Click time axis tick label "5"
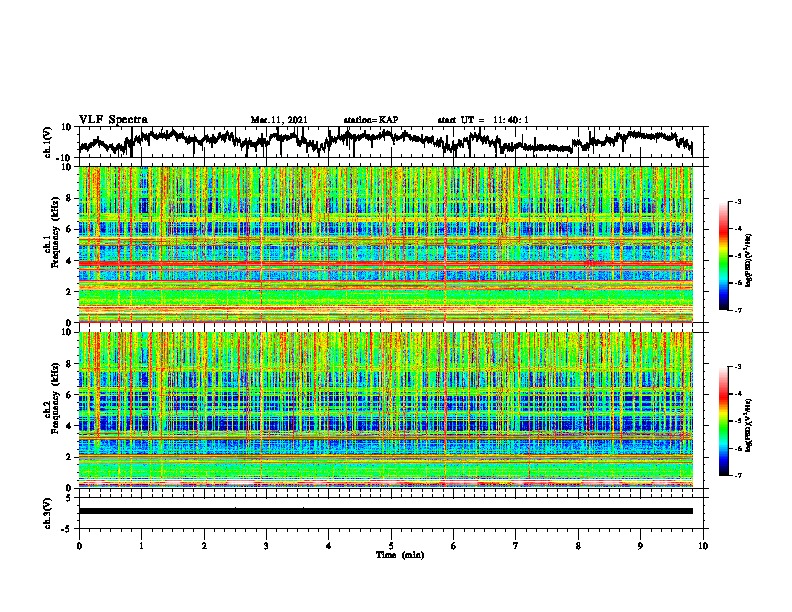This screenshot has height=612, width=792. coord(391,546)
